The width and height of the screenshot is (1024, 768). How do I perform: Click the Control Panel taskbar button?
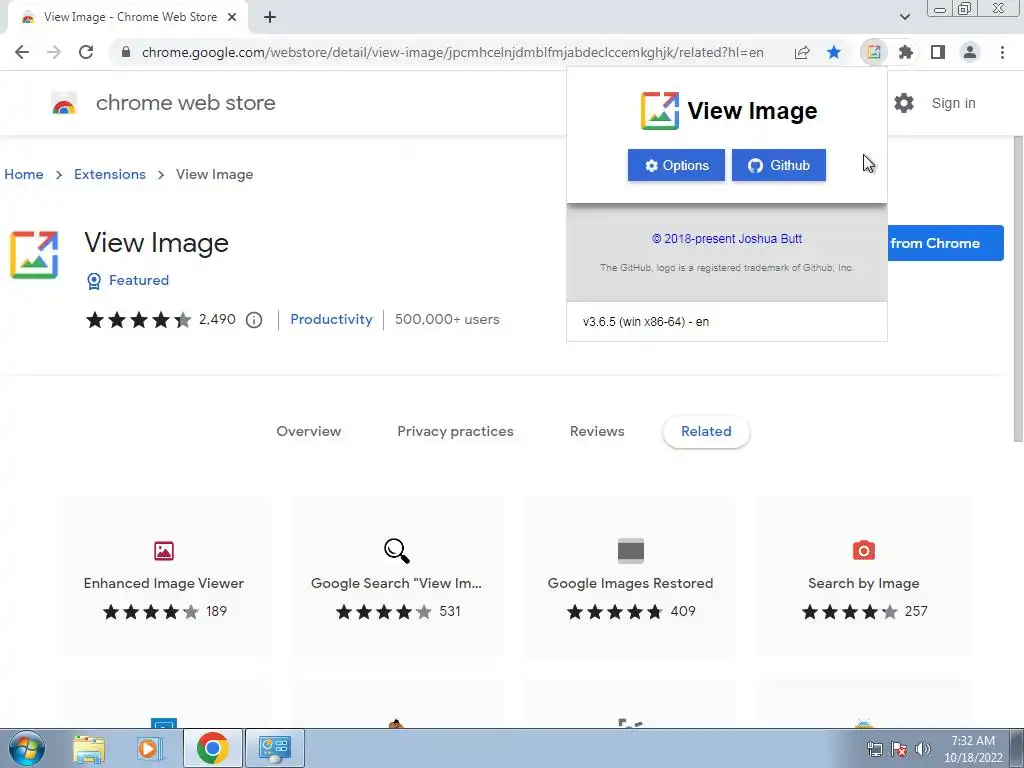point(275,748)
